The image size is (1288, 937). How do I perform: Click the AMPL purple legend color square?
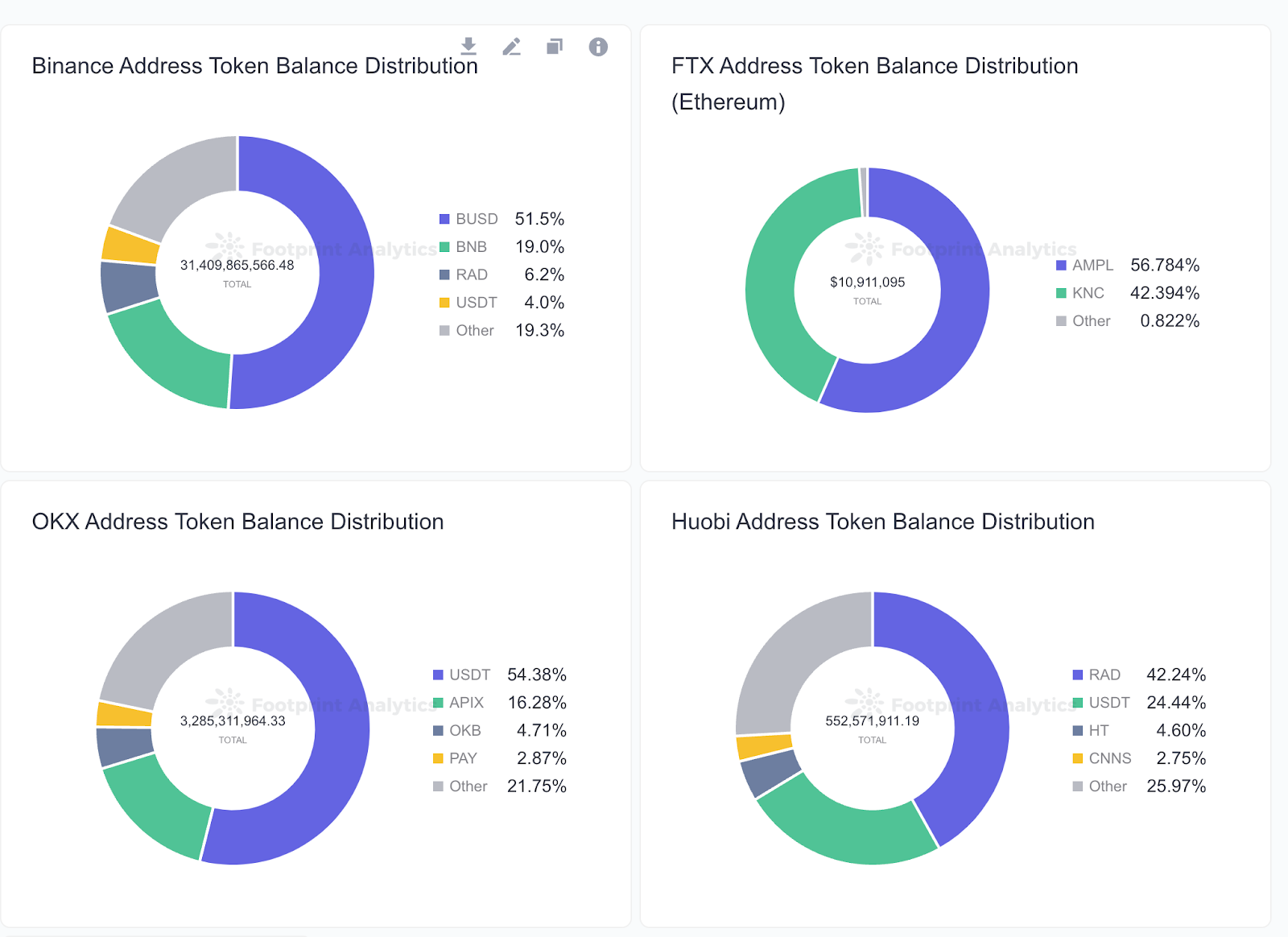pos(1061,266)
